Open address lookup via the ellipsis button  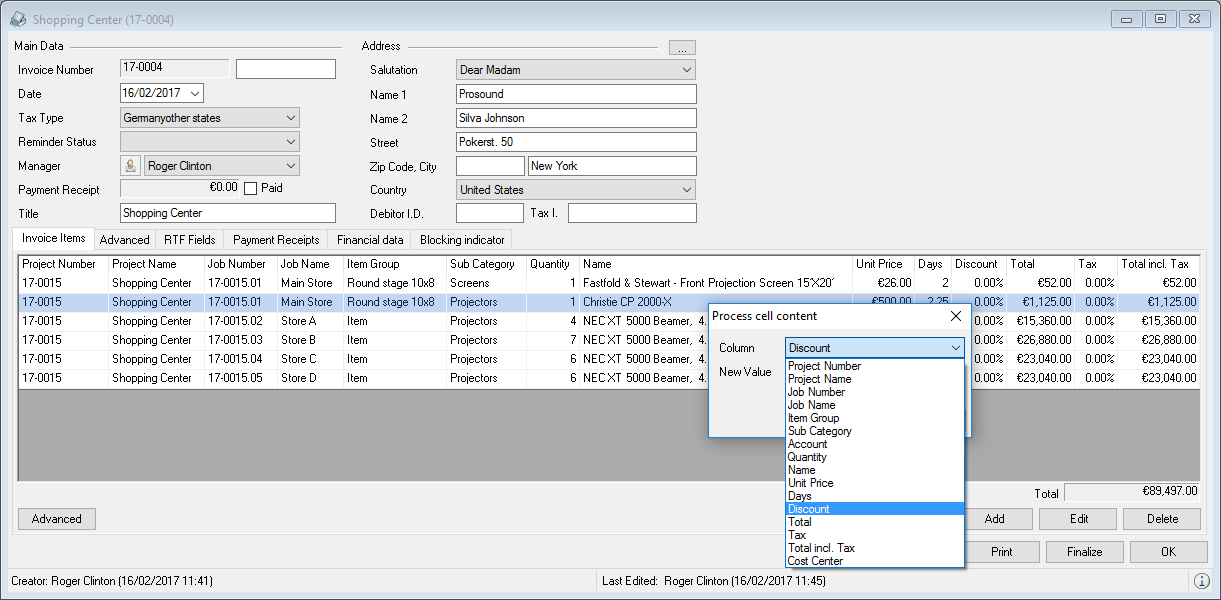tap(682, 47)
